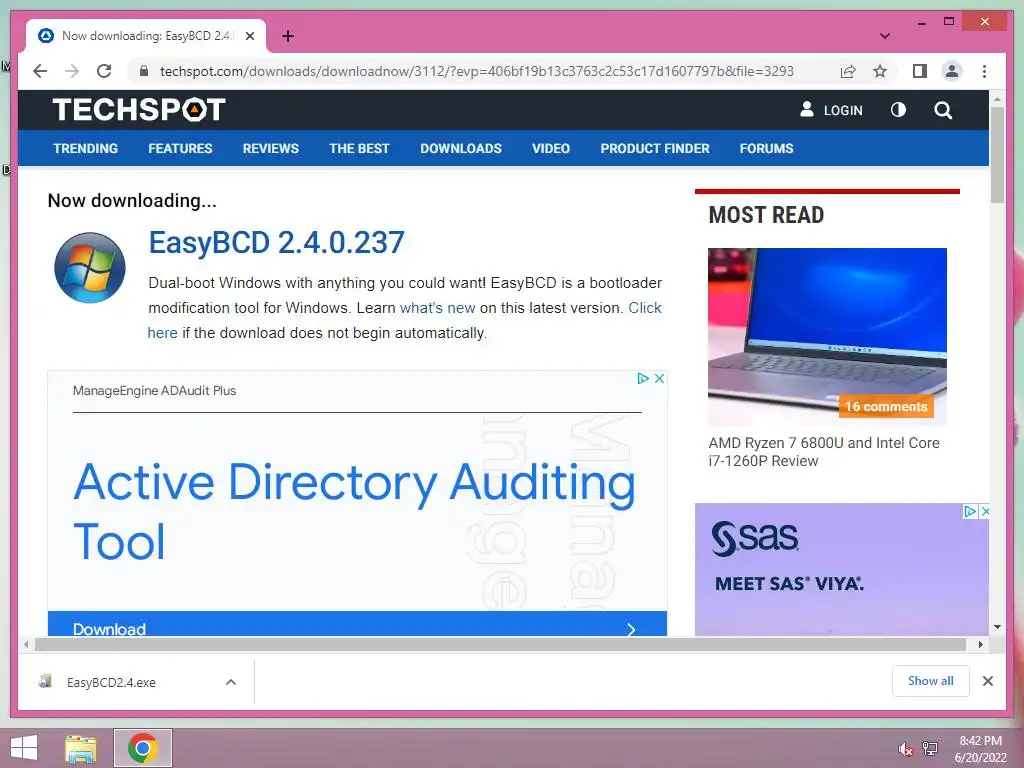Click the scroll down arrow of page
This screenshot has width=1024, height=768.
pyautogui.click(x=997, y=627)
